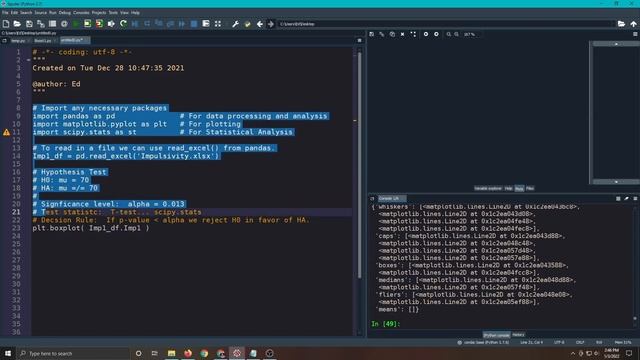This screenshot has width=640, height=360.
Task: Click the Stop debugging square icon
Action: click(x=194, y=24)
